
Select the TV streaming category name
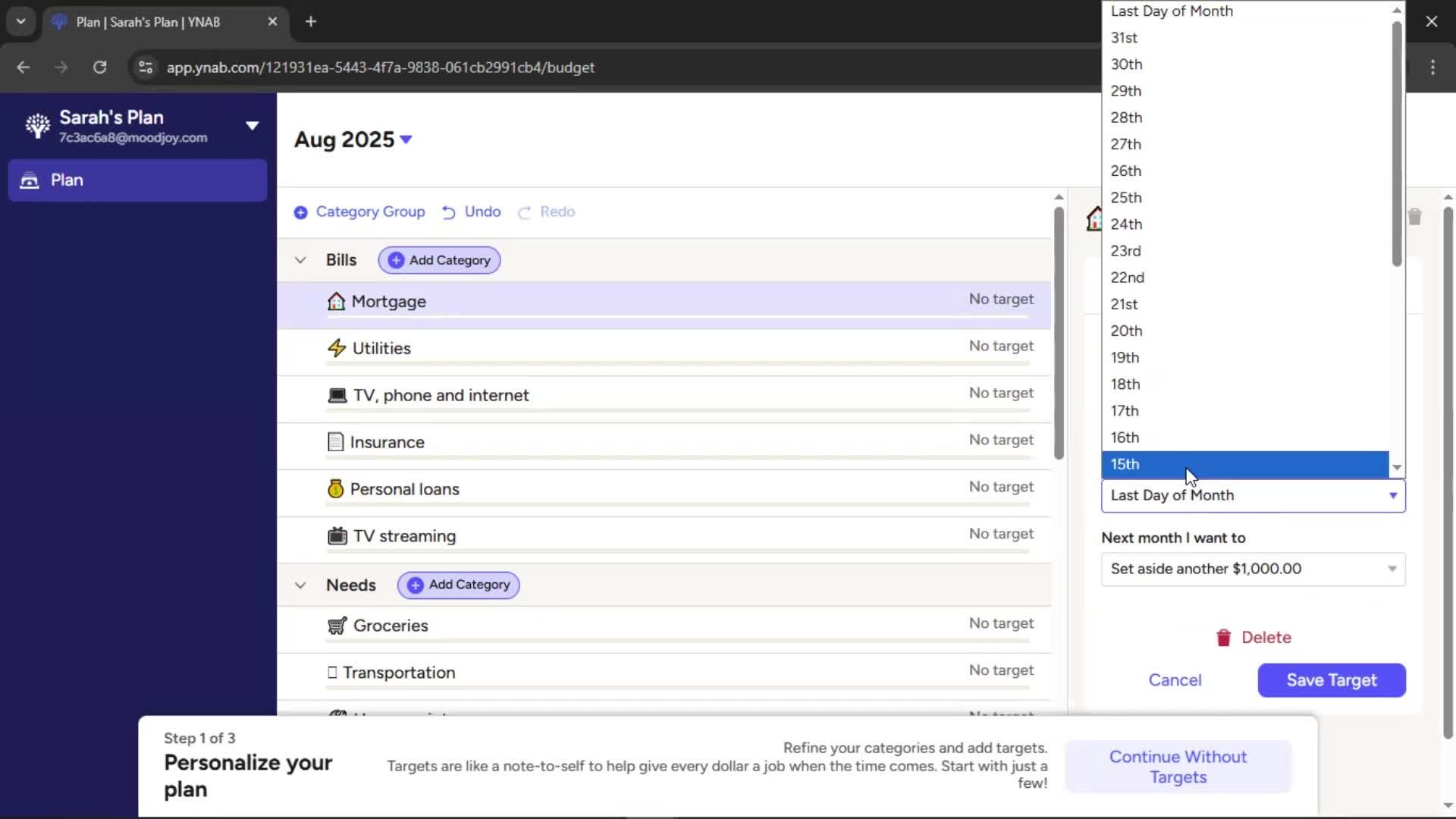(x=404, y=536)
